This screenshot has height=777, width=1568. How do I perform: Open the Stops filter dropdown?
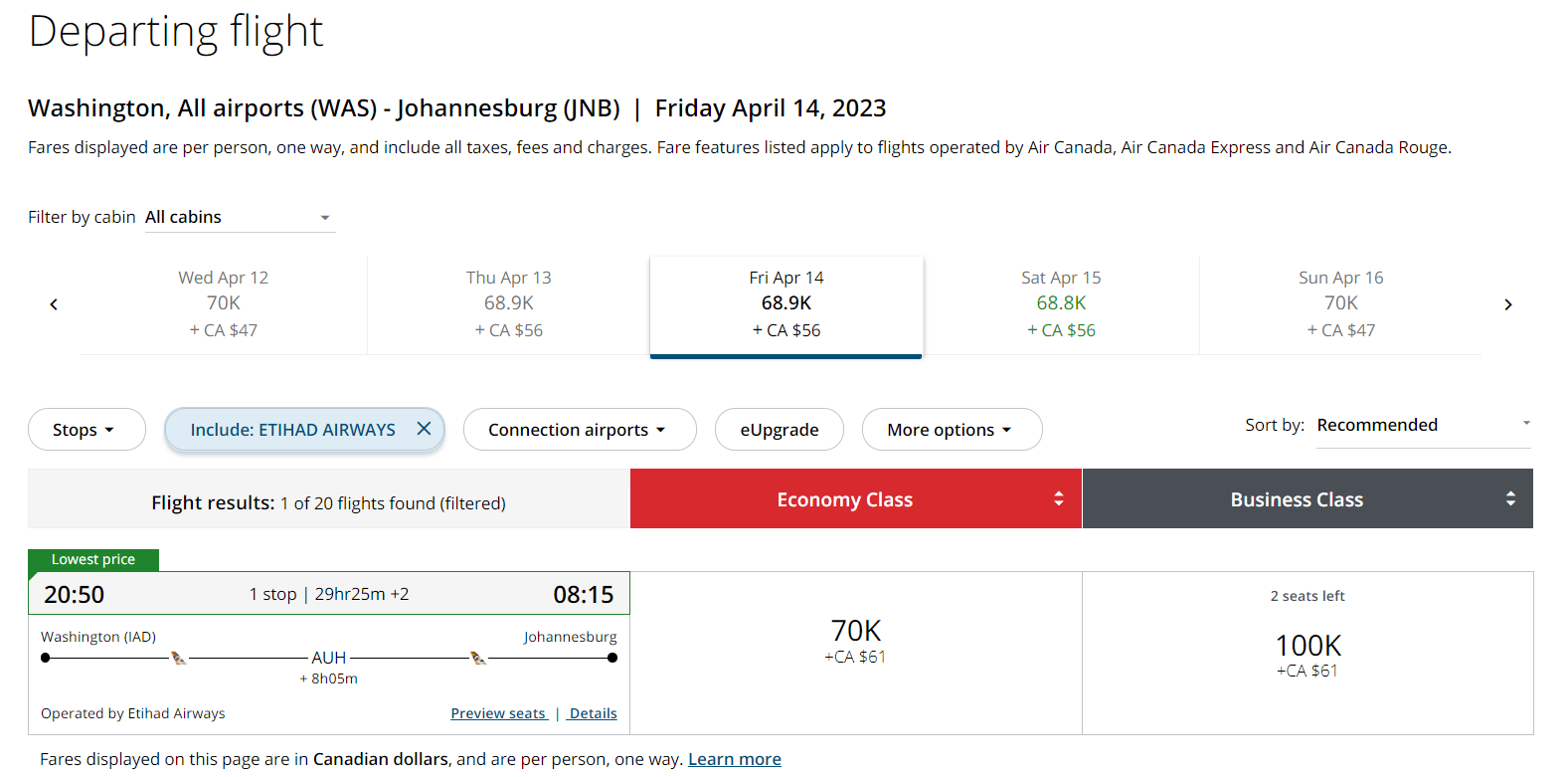point(87,429)
